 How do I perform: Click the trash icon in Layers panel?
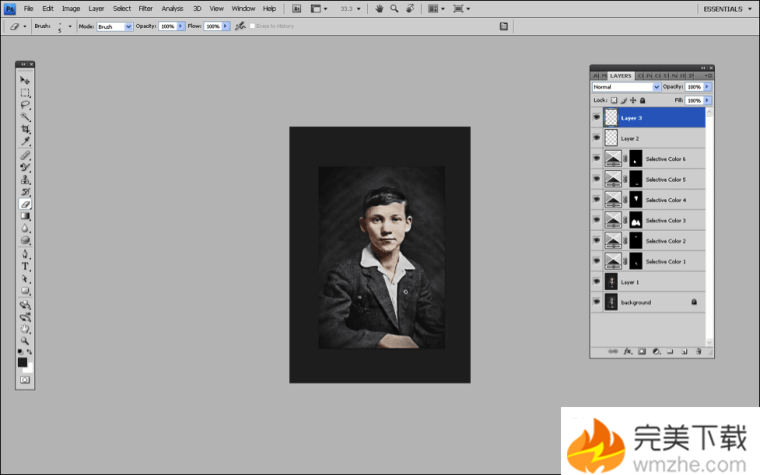(697, 352)
